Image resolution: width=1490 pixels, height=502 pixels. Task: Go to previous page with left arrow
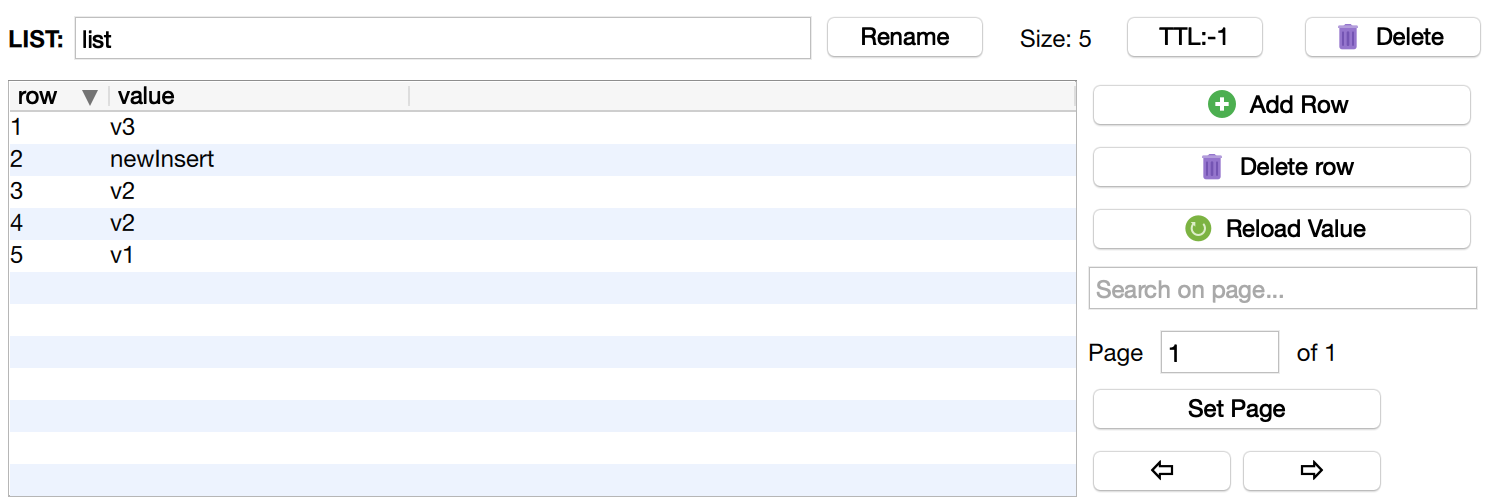[x=1161, y=471]
